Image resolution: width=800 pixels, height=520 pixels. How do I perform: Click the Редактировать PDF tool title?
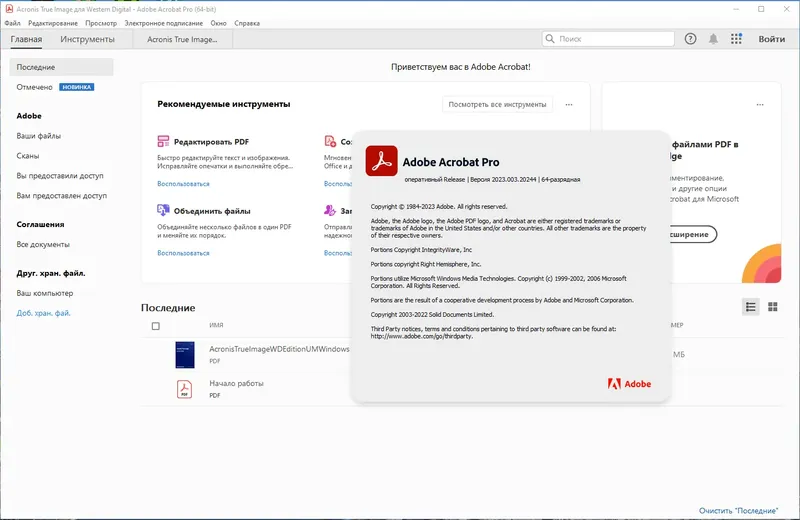pyautogui.click(x=211, y=142)
